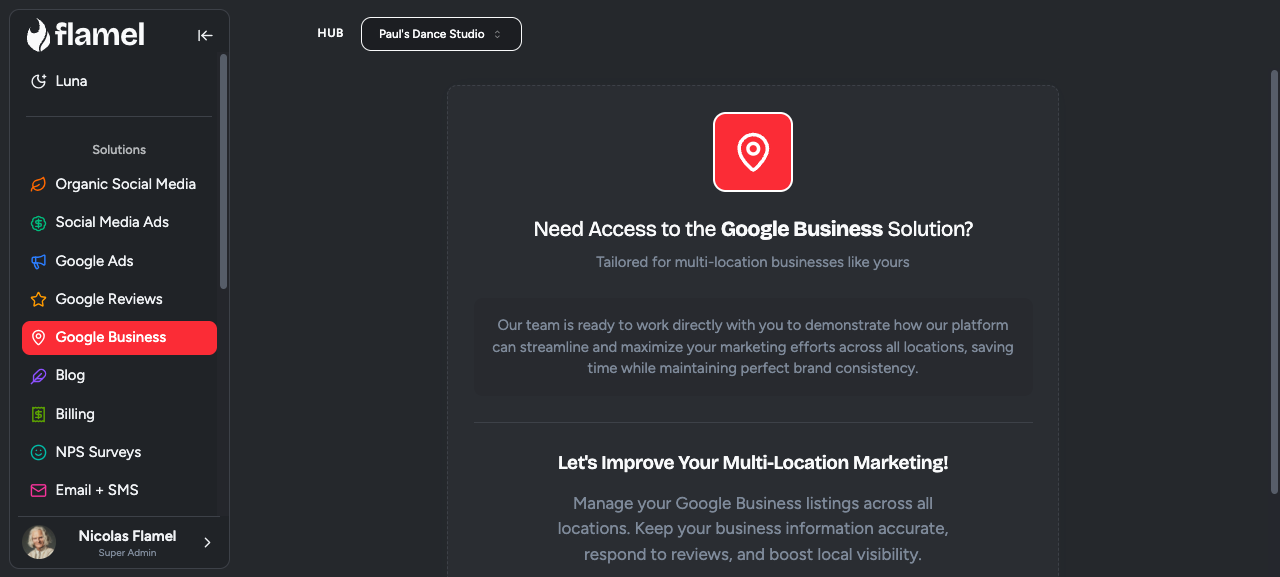Open Google Reviews section
Screen dimensions: 1280x577
click(119, 299)
